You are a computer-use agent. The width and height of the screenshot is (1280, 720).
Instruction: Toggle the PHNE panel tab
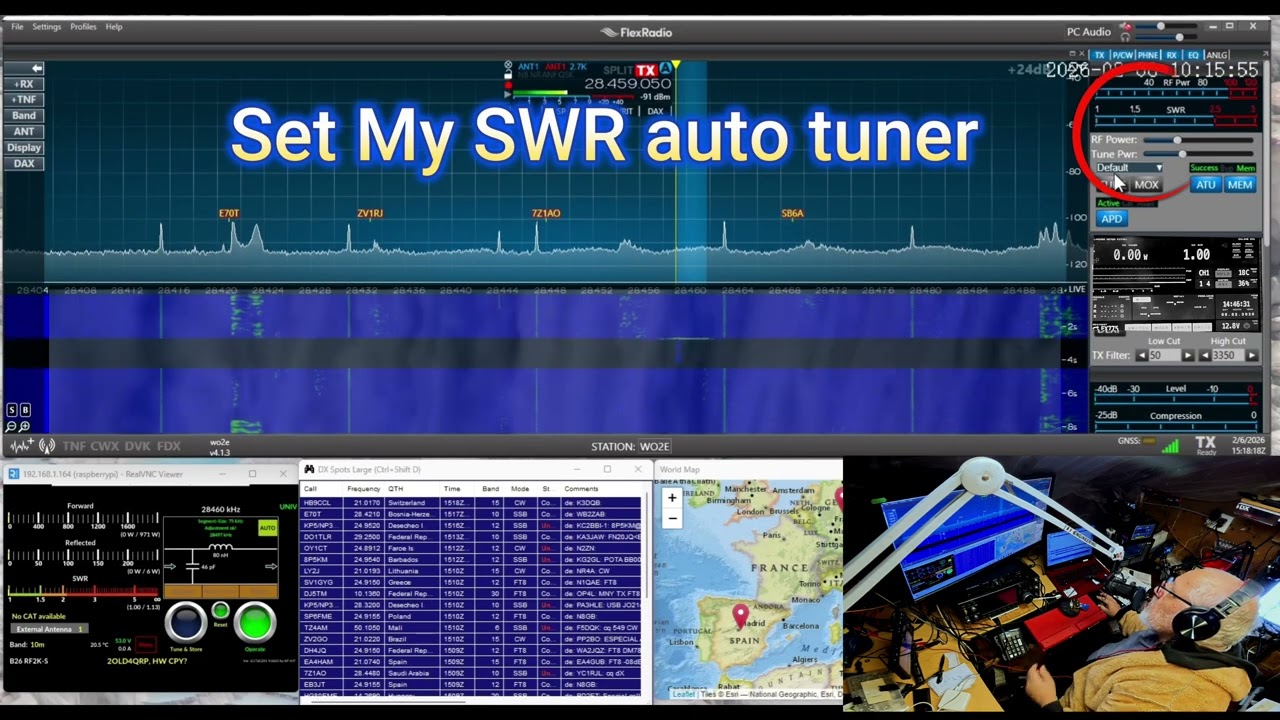coord(1148,55)
